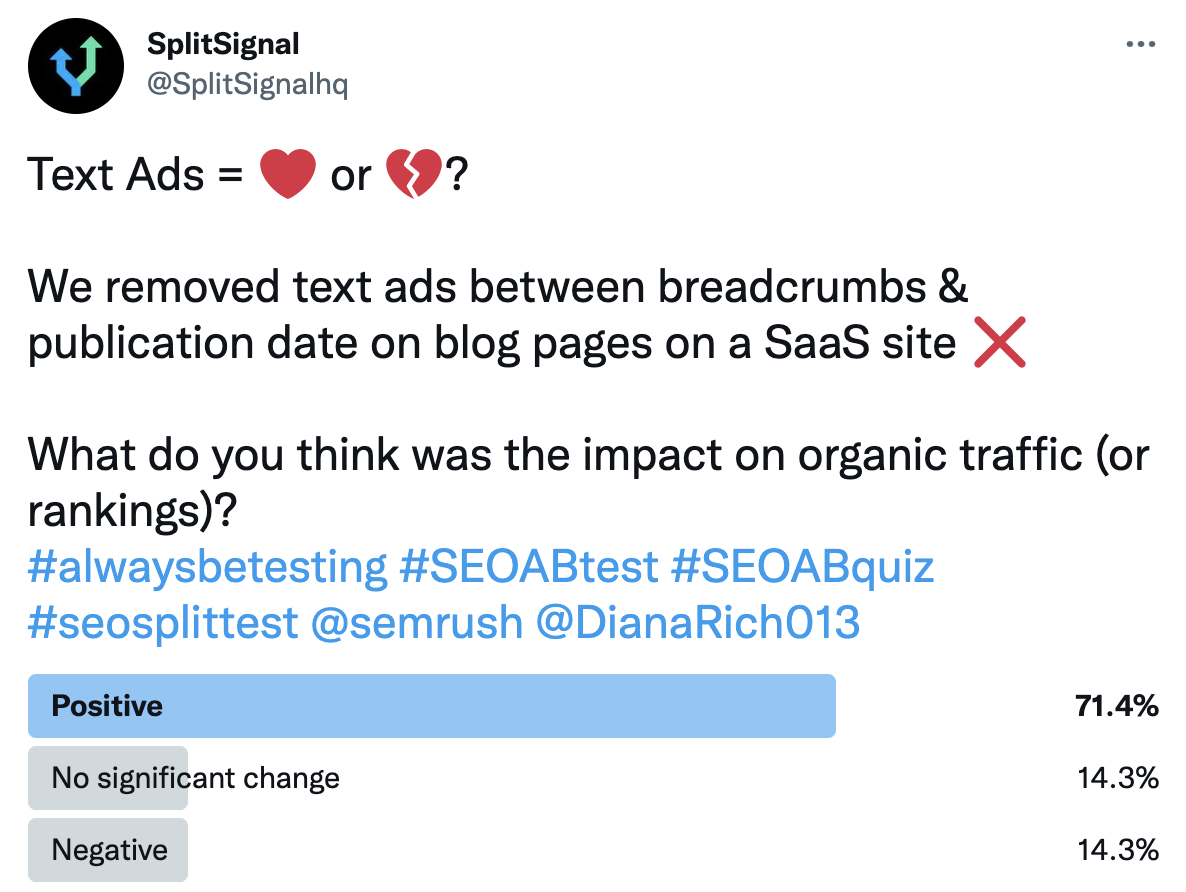Click the SplitSignal display name
1186x892 pixels.
(223, 44)
